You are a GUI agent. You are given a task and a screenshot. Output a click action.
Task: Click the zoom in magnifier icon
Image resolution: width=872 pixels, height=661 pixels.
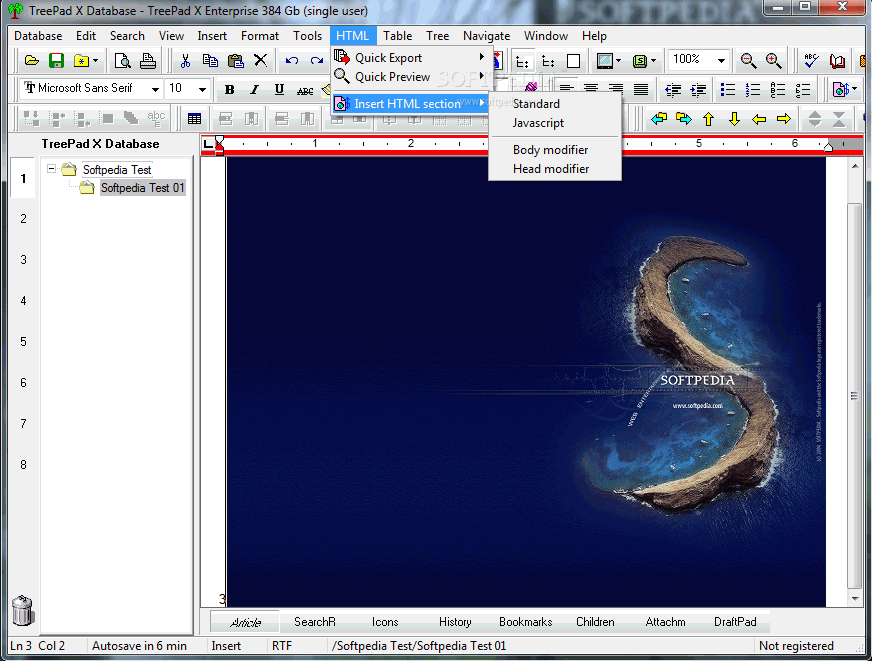click(x=774, y=60)
